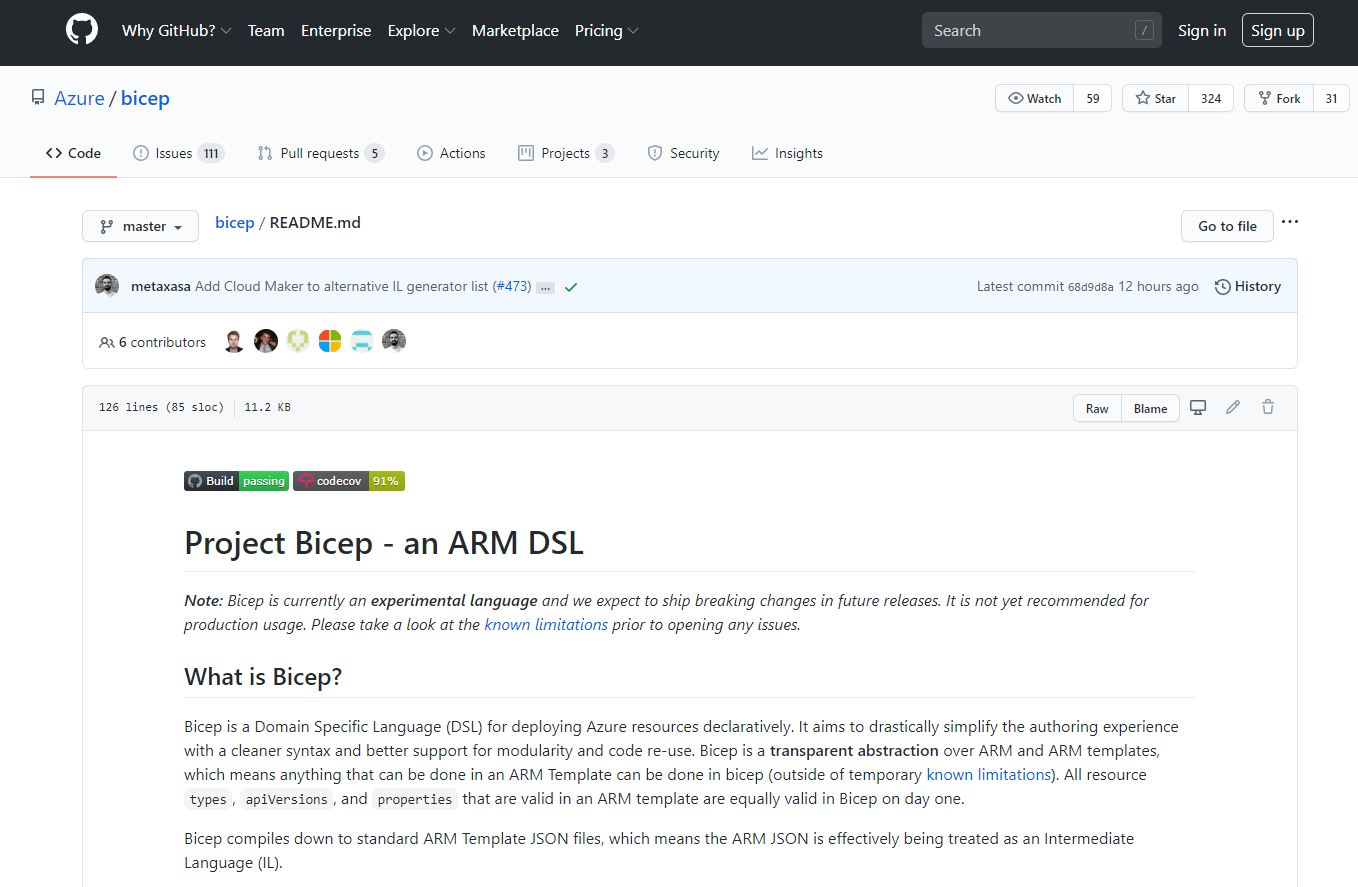Click the green commit status checkmark
The height and width of the screenshot is (887, 1358).
pos(571,287)
